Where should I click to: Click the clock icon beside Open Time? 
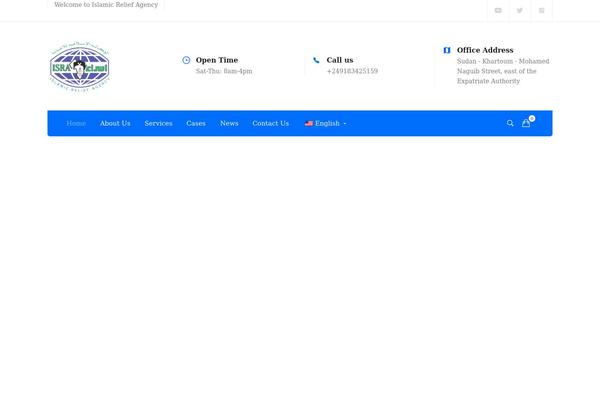pos(186,60)
